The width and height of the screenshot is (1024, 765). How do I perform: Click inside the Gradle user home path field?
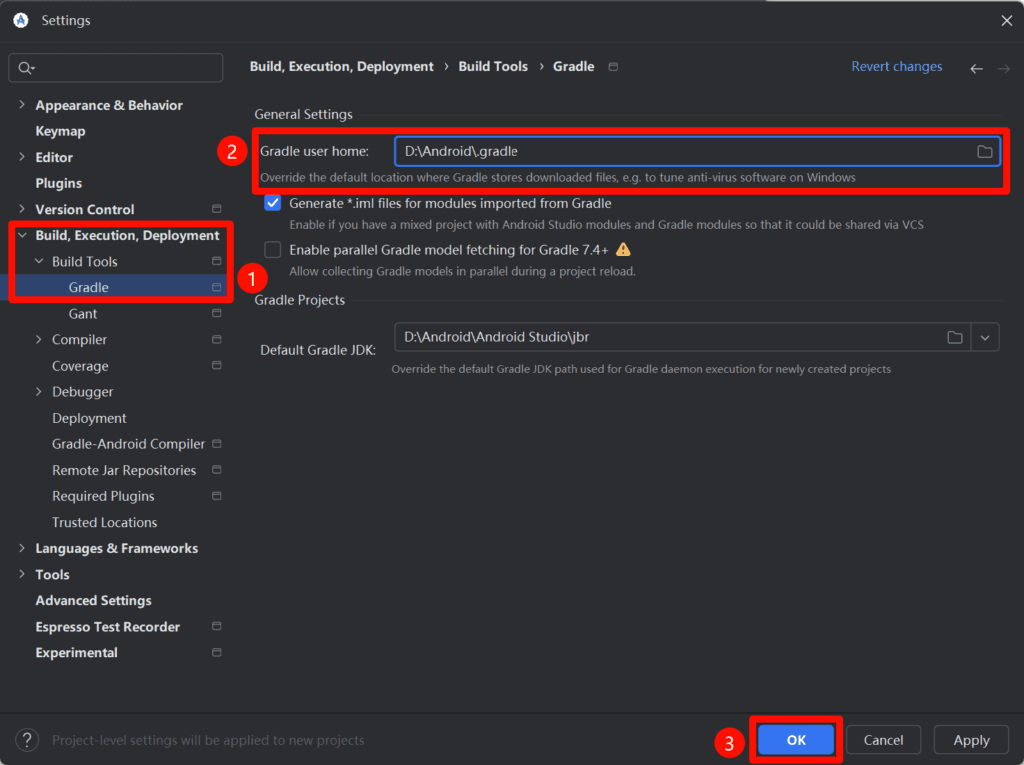coord(680,151)
